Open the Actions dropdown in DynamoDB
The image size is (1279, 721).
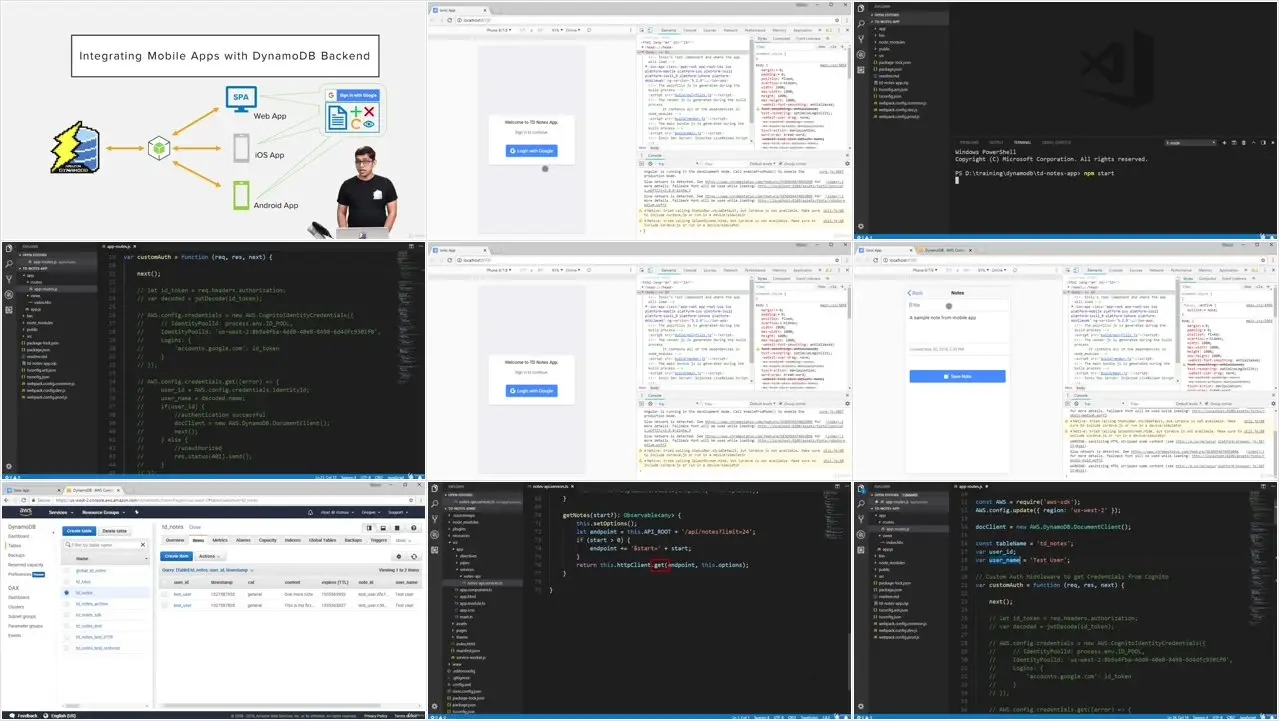coord(209,556)
